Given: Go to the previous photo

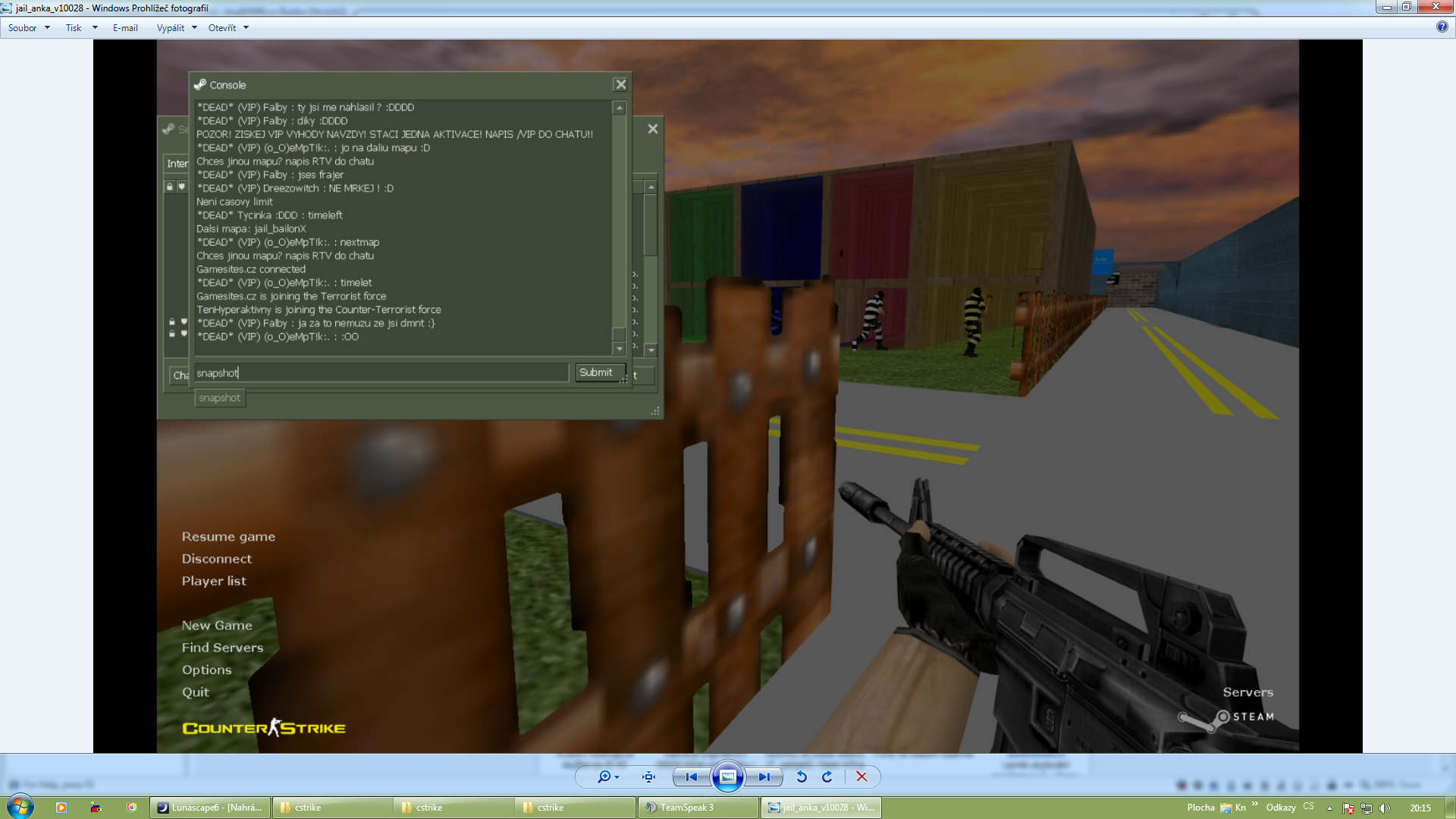Looking at the screenshot, I should pyautogui.click(x=691, y=777).
